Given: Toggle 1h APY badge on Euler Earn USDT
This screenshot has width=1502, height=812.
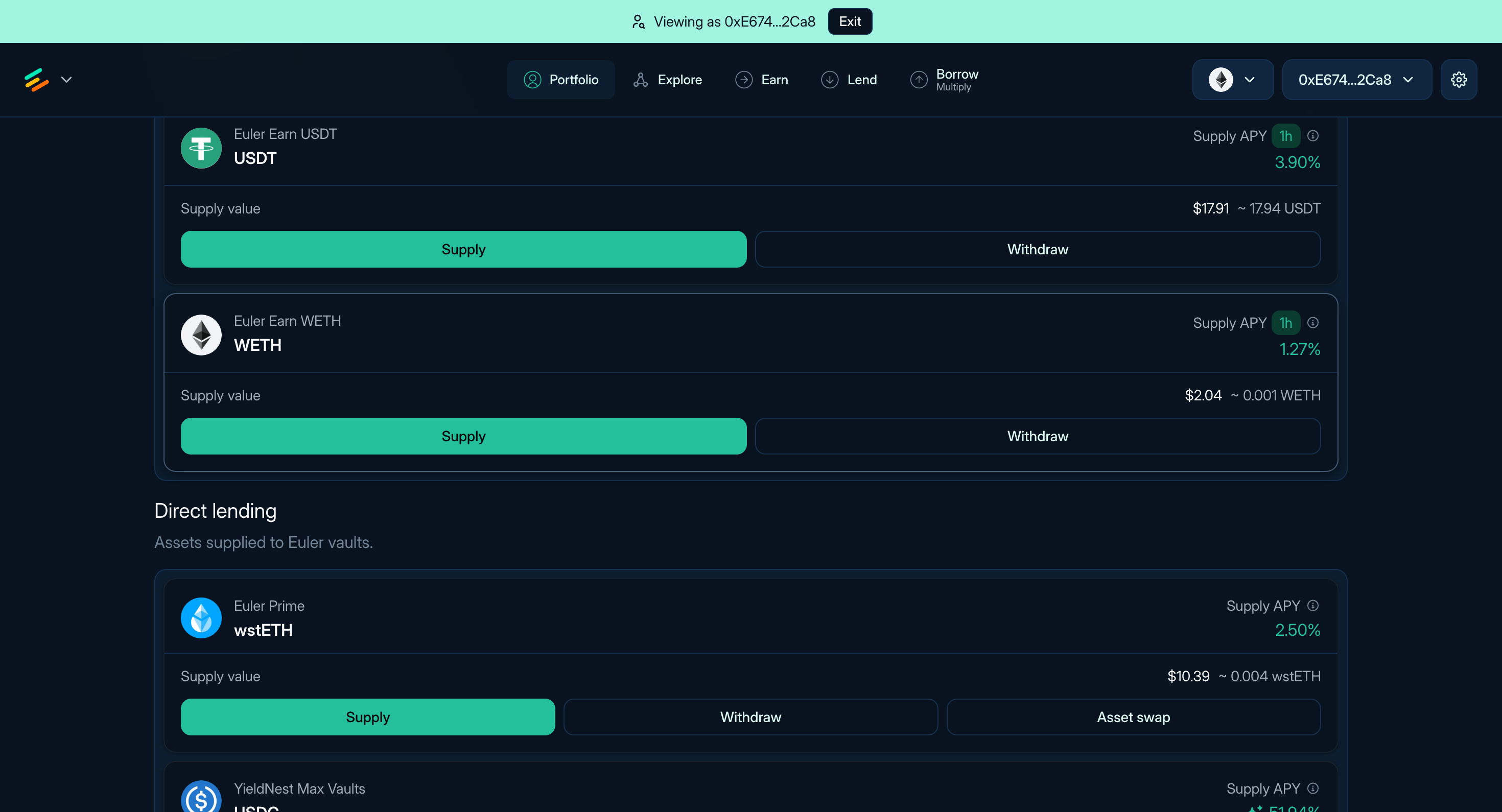Looking at the screenshot, I should (x=1286, y=136).
